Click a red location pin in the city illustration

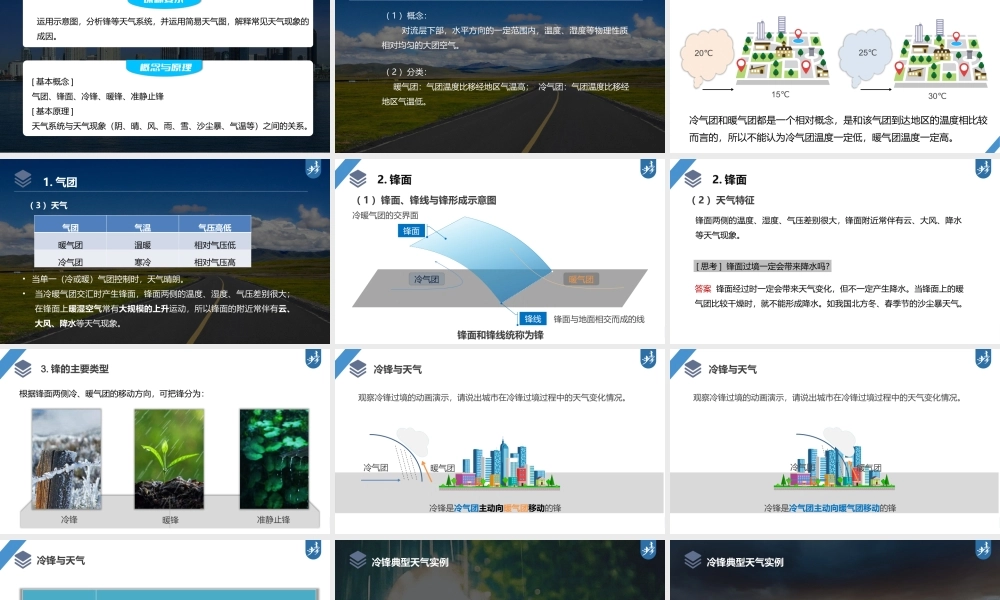(x=798, y=33)
